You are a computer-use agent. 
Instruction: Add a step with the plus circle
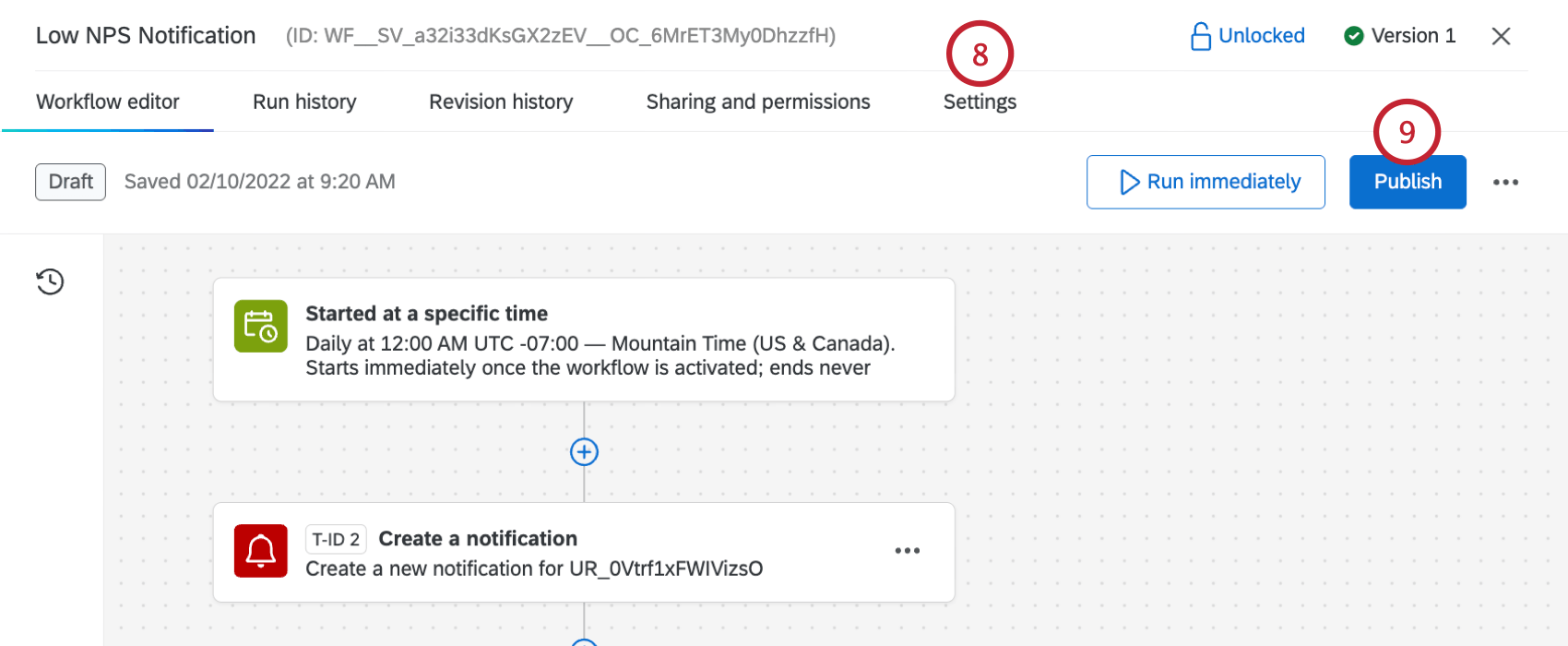point(584,452)
